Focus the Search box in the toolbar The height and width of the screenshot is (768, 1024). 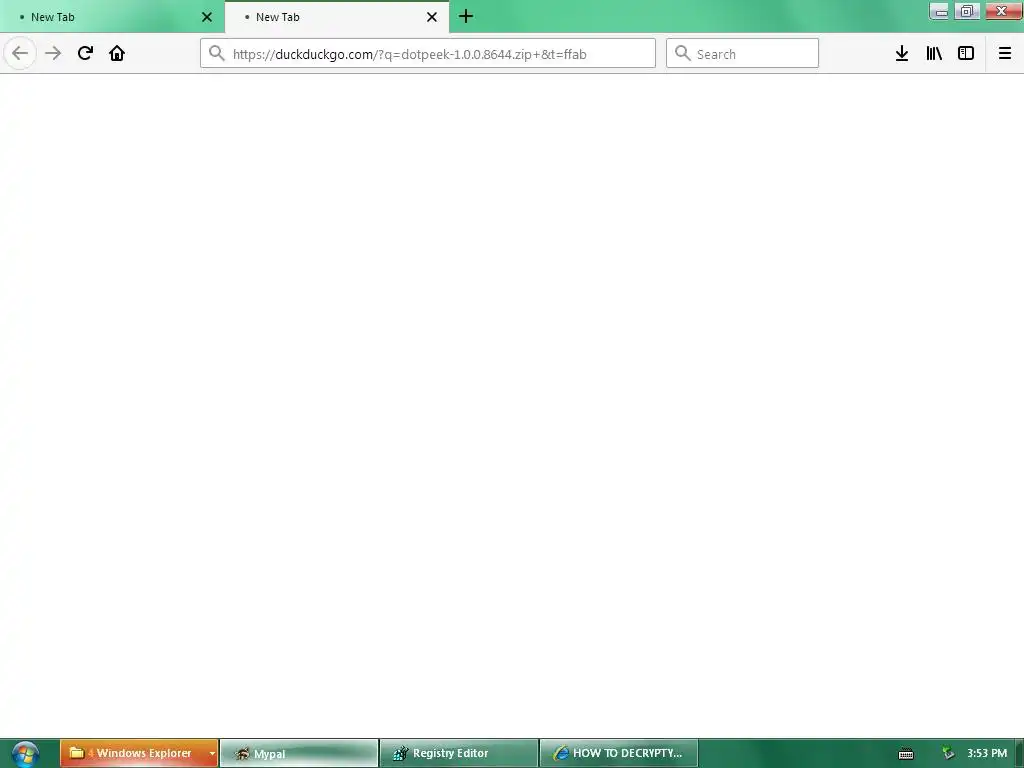pyautogui.click(x=742, y=53)
